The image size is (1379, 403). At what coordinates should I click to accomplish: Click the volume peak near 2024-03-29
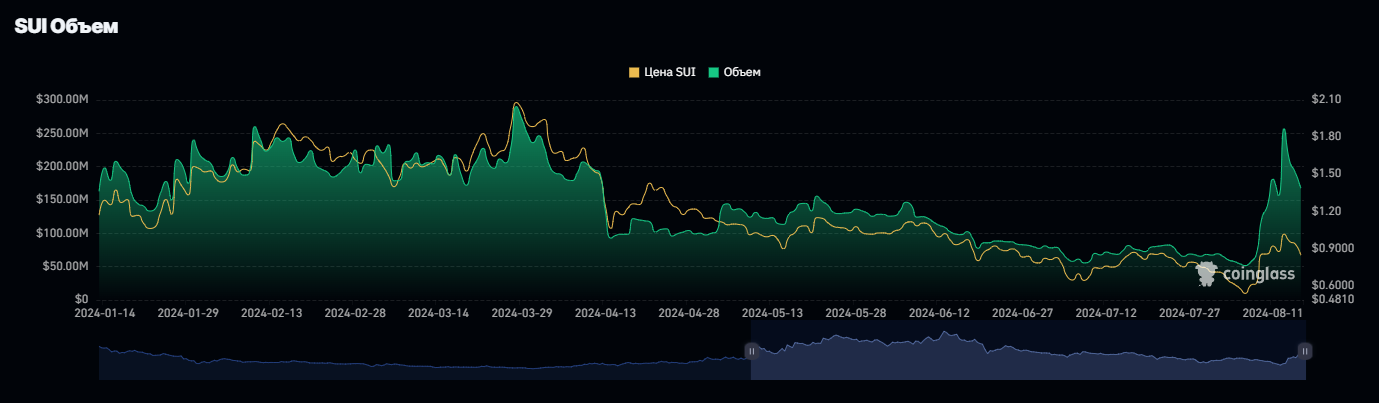coord(517,107)
